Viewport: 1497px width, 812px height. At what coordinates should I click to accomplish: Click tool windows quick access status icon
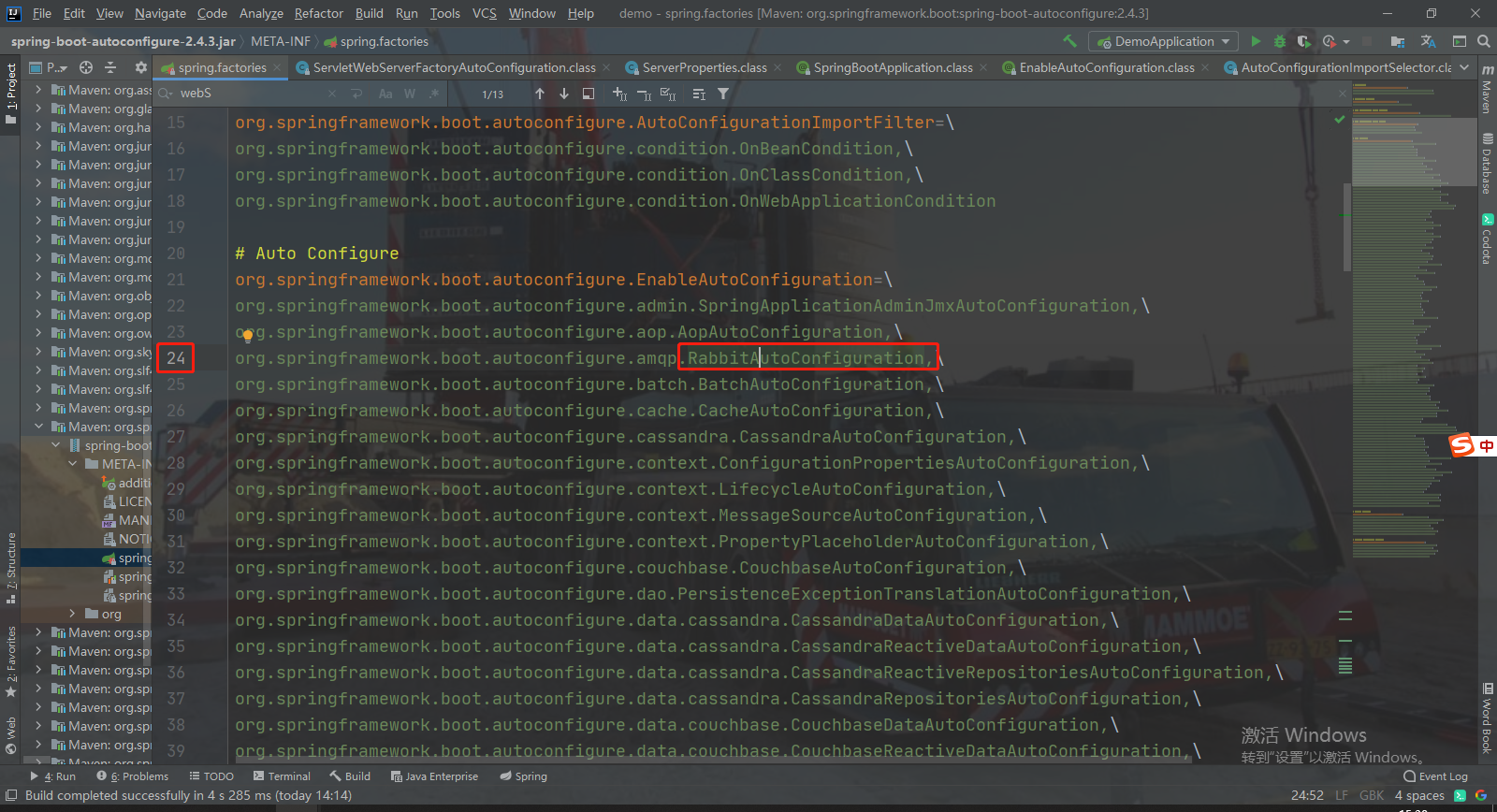[11, 795]
